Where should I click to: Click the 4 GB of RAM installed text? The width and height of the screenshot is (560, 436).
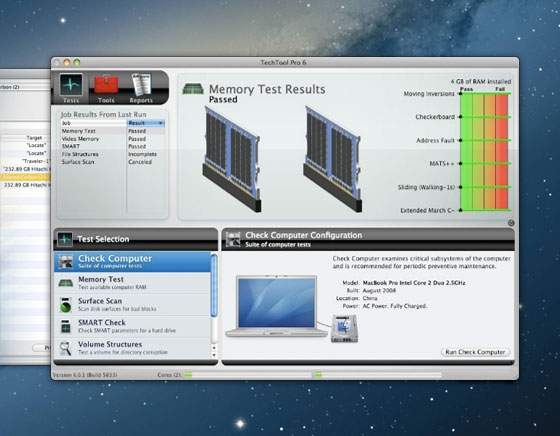pyautogui.click(x=481, y=81)
